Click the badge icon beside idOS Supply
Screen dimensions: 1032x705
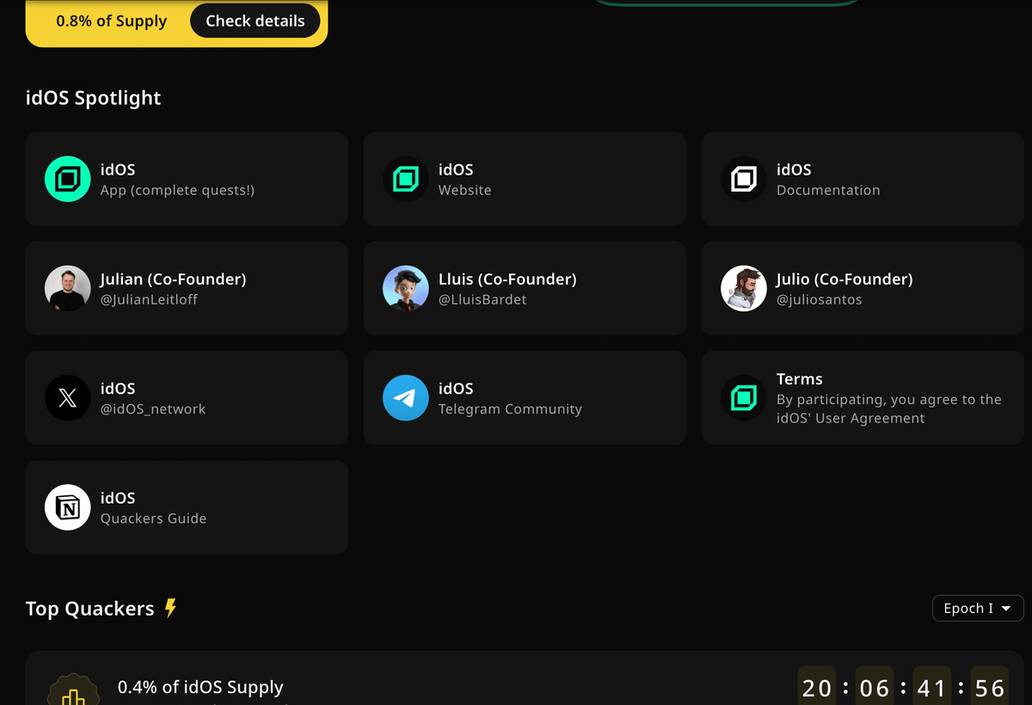pyautogui.click(x=74, y=693)
